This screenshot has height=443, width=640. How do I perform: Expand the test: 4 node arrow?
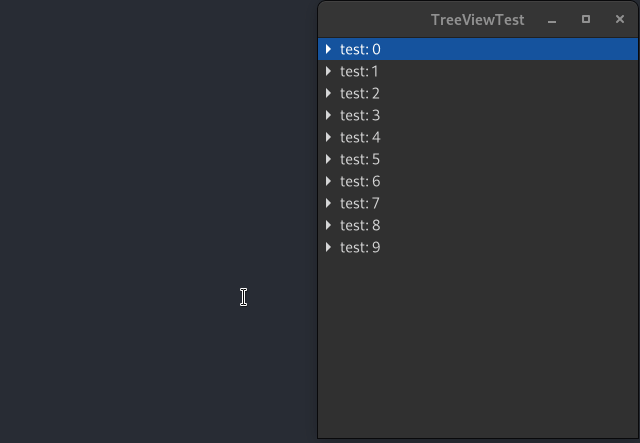(x=329, y=137)
